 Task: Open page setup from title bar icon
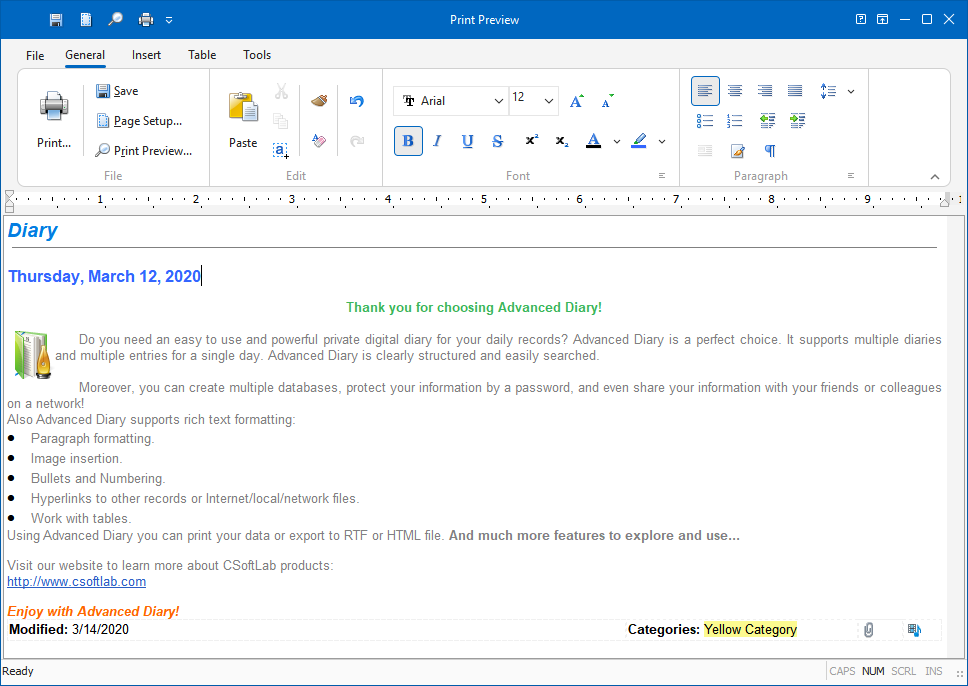pos(86,20)
